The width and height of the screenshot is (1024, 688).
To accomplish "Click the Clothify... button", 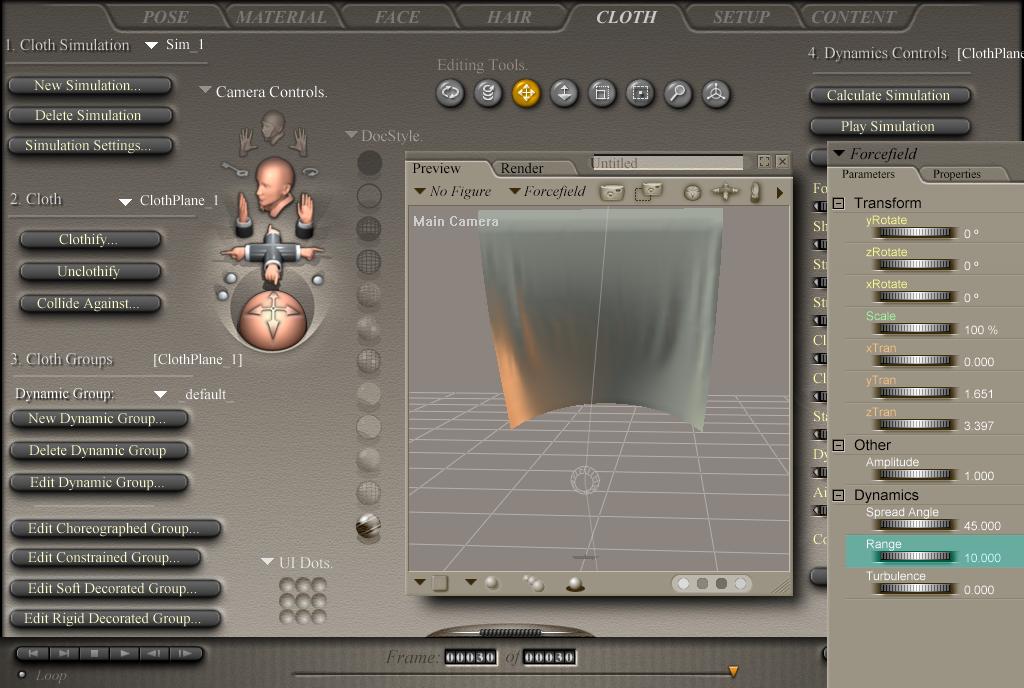I will [x=88, y=240].
